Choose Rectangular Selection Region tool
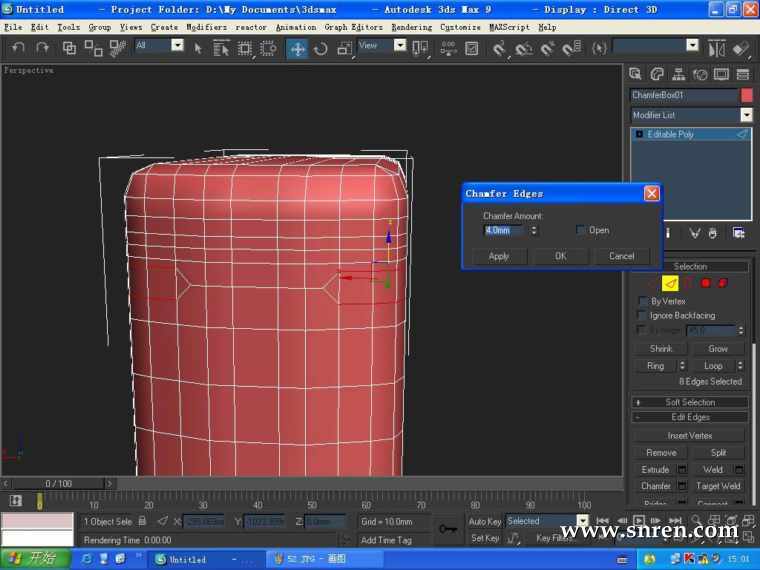 point(245,48)
